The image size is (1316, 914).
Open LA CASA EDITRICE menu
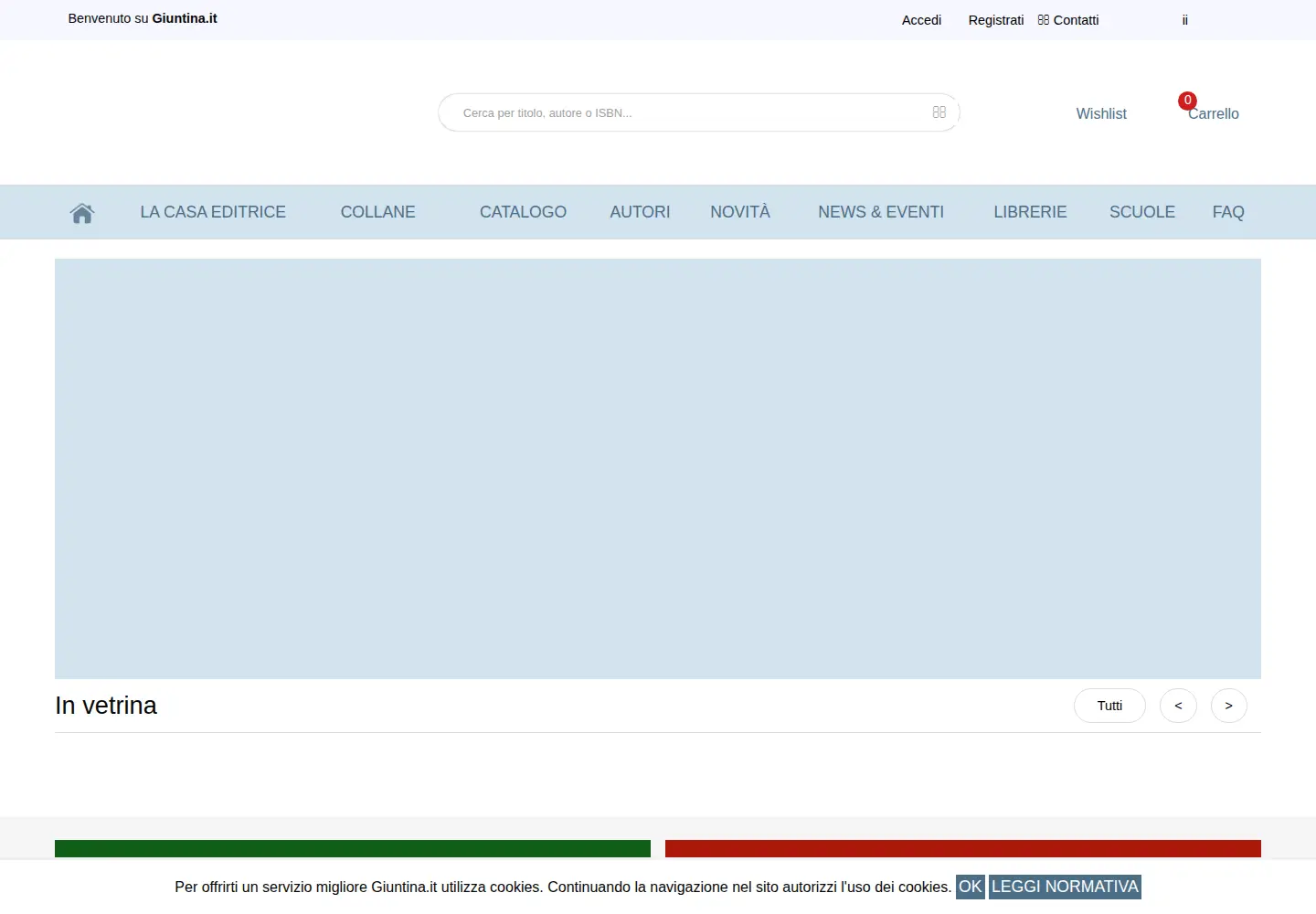213,212
